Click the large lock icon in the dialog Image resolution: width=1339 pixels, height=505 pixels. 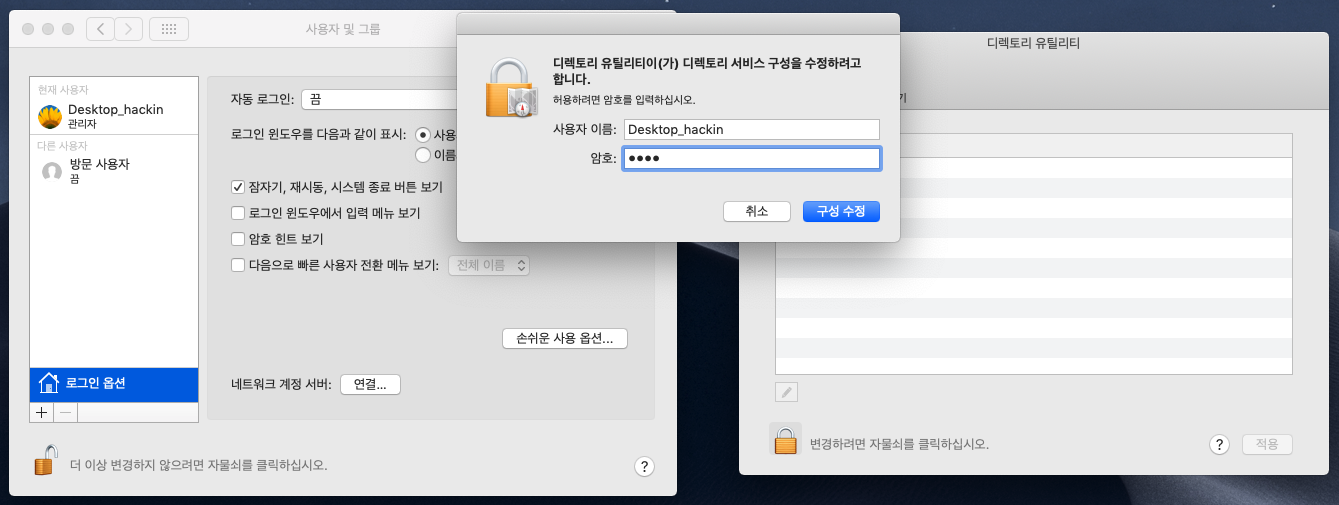point(510,87)
